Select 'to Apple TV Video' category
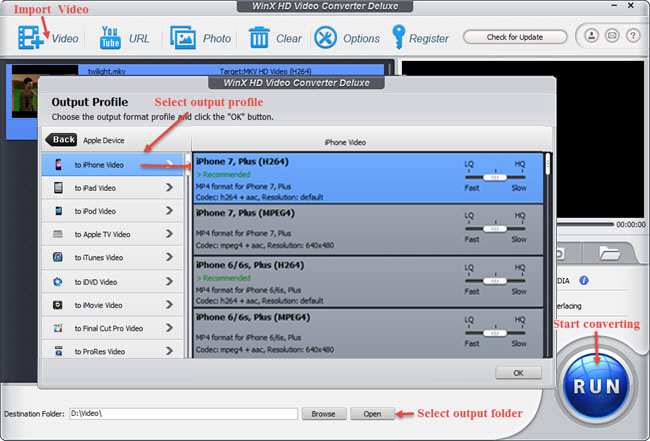 (113, 234)
